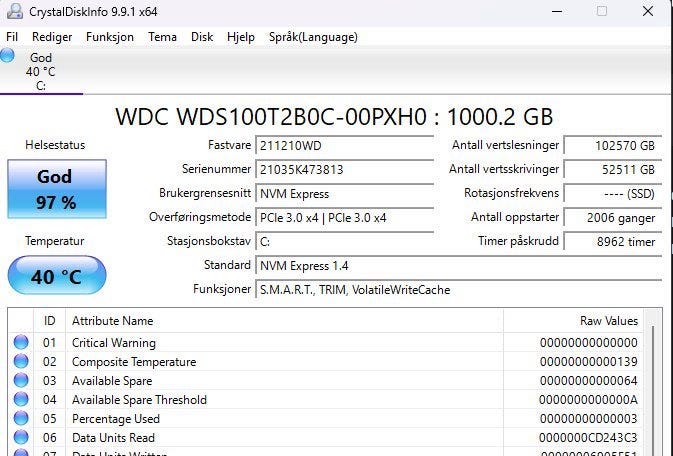The image size is (673, 456).
Task: Select the Composite Temperature attribute row
Action: tap(326, 362)
